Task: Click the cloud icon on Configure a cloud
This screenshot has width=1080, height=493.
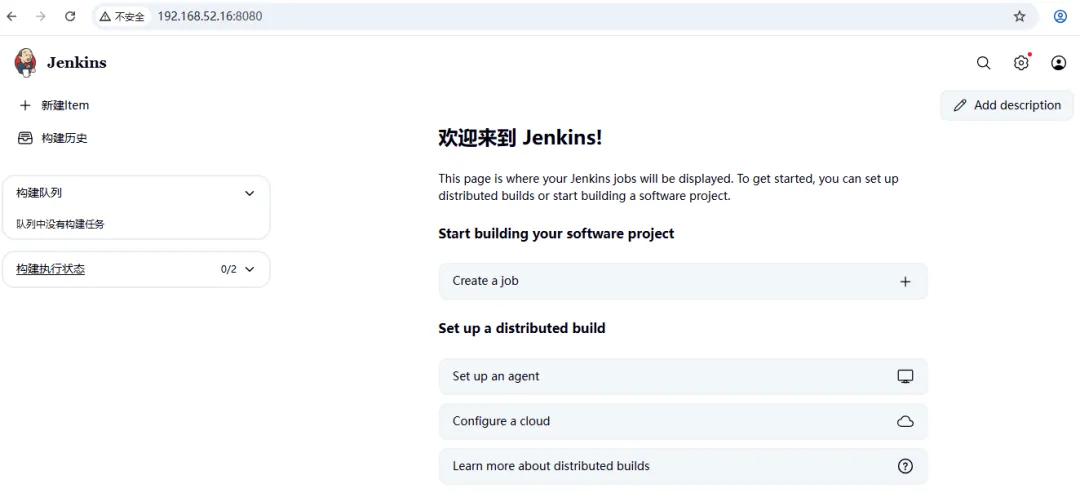Action: (x=905, y=421)
